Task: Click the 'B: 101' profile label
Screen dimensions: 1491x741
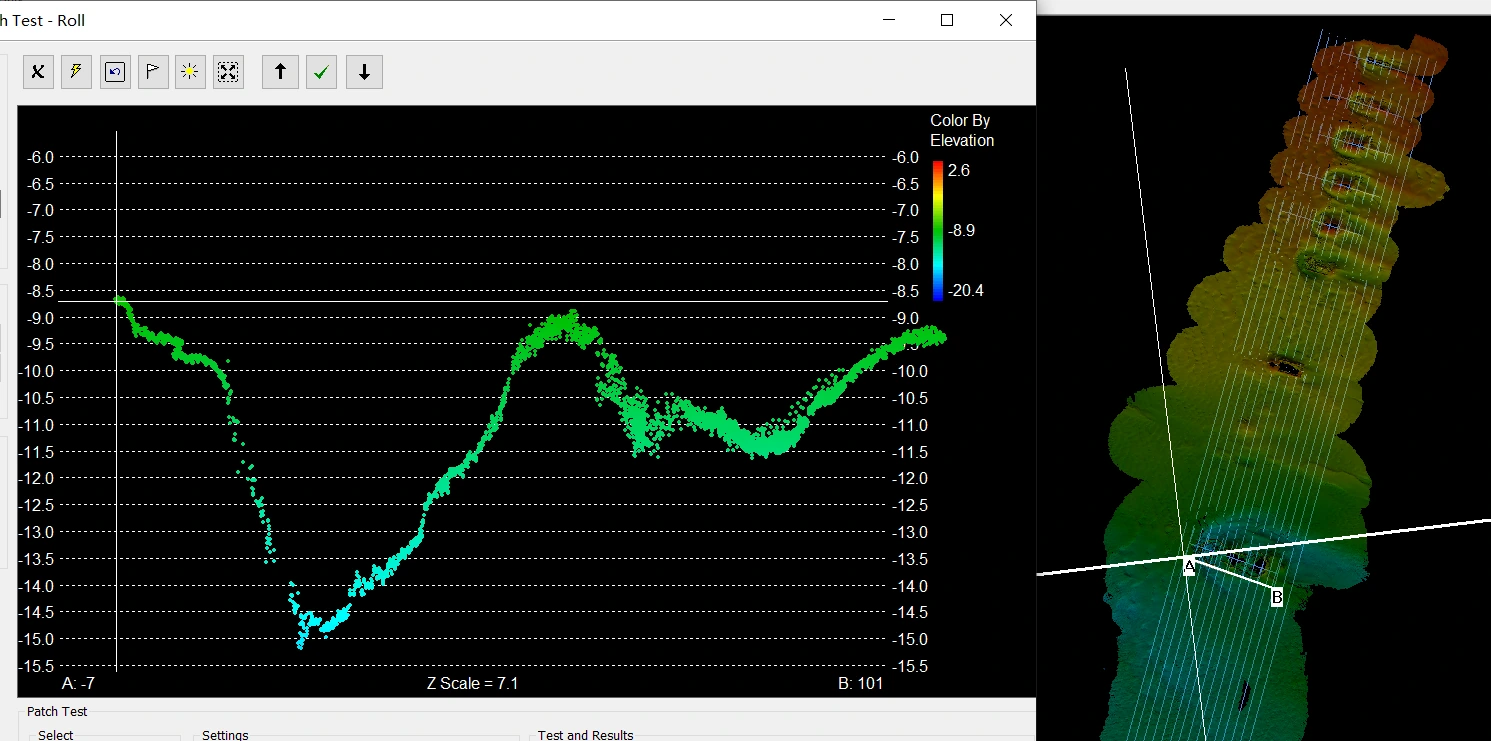Action: 860,684
